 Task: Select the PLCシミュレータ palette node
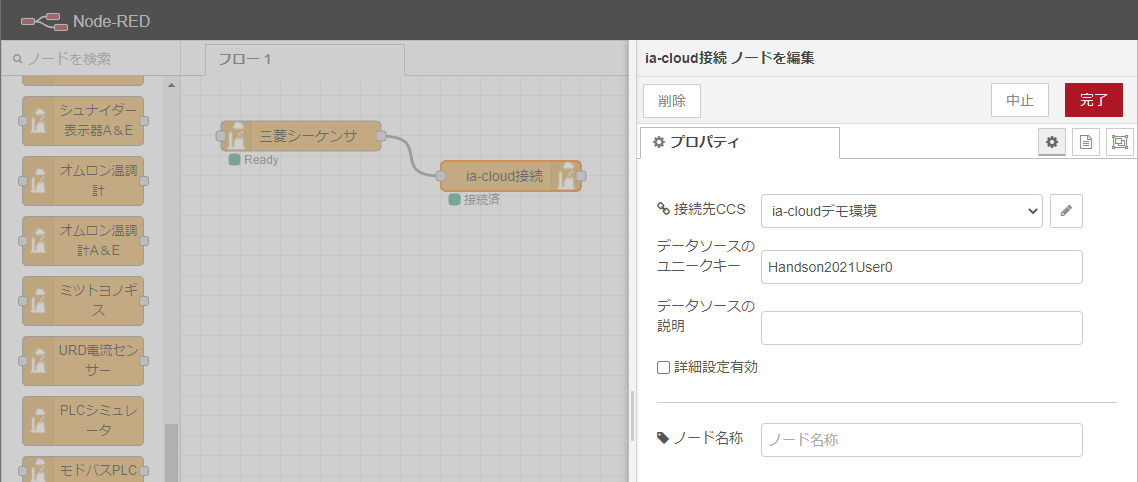pyautogui.click(x=83, y=420)
